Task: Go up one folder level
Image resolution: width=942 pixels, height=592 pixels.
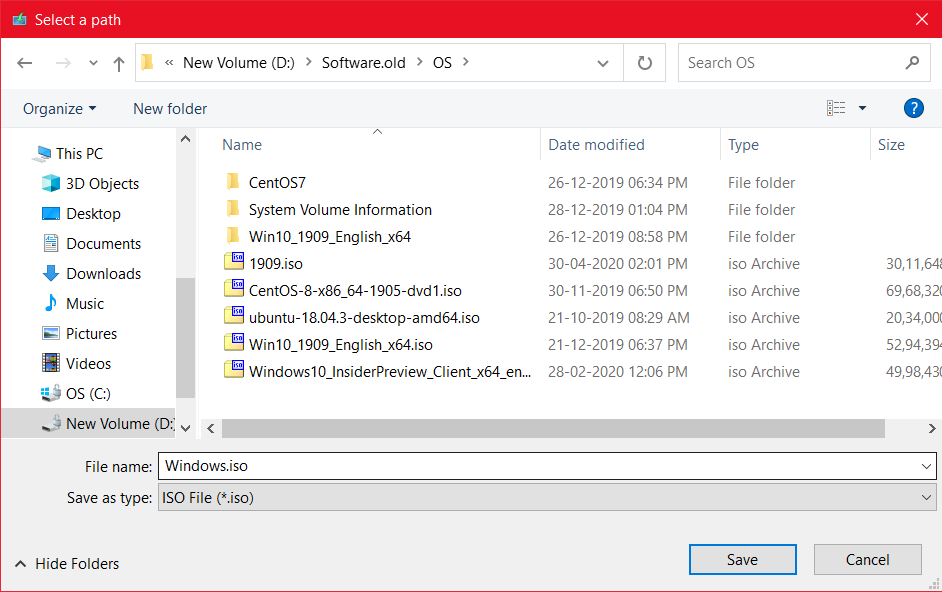Action: click(119, 63)
